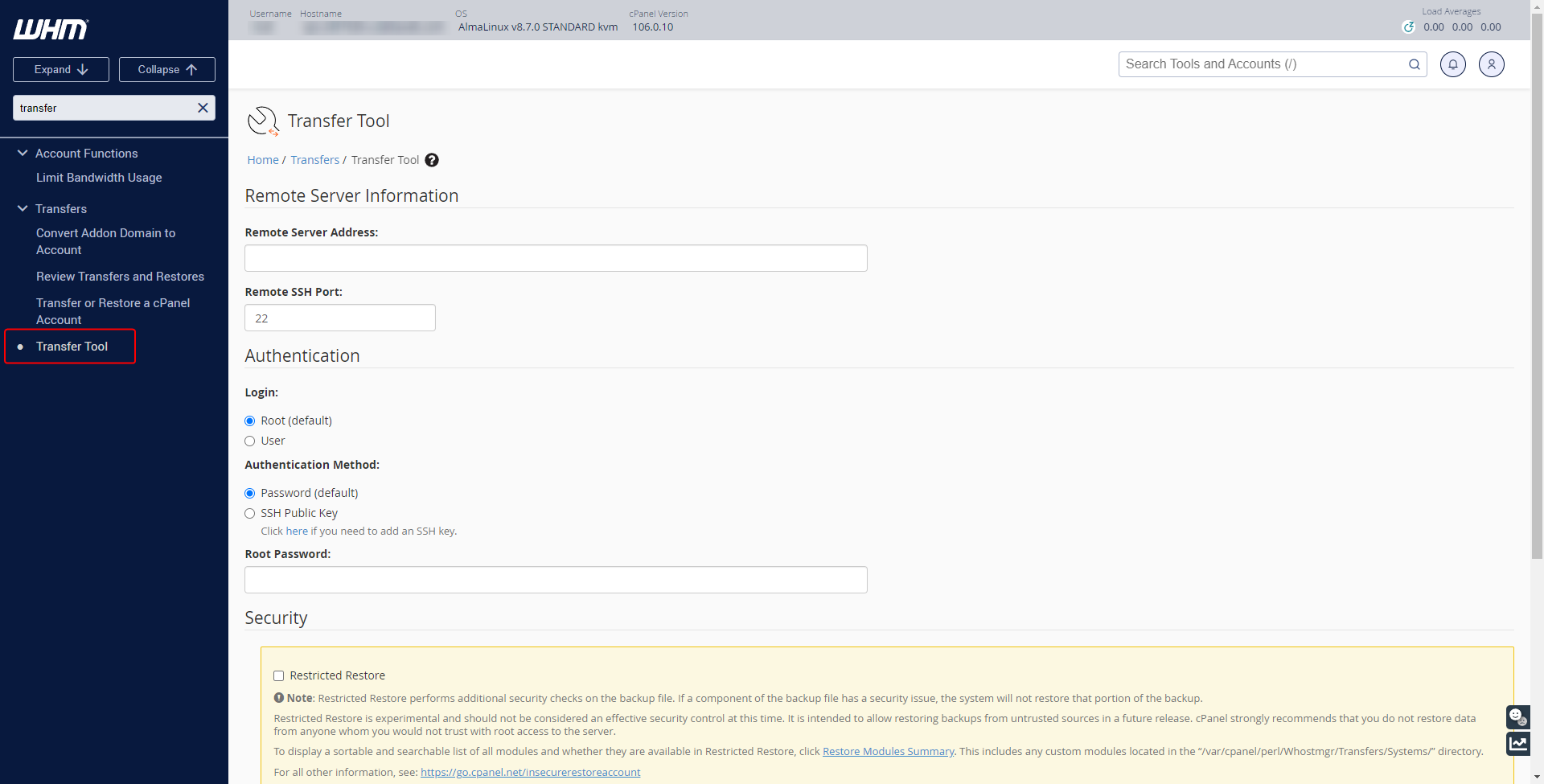Image resolution: width=1544 pixels, height=784 pixels.
Task: Select SSH Public Key authentication
Action: tap(250, 513)
